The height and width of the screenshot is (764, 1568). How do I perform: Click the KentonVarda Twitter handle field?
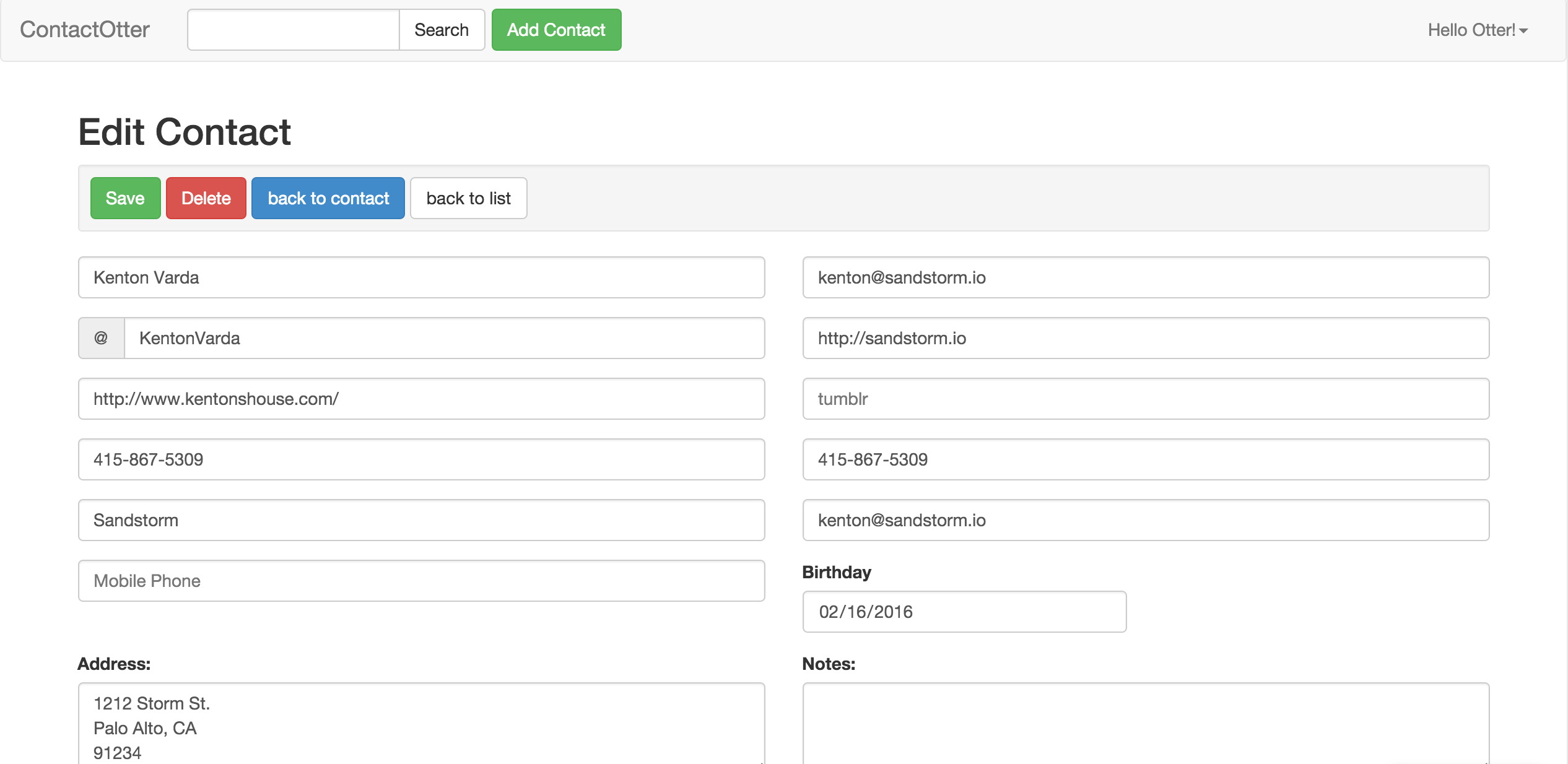click(x=445, y=338)
